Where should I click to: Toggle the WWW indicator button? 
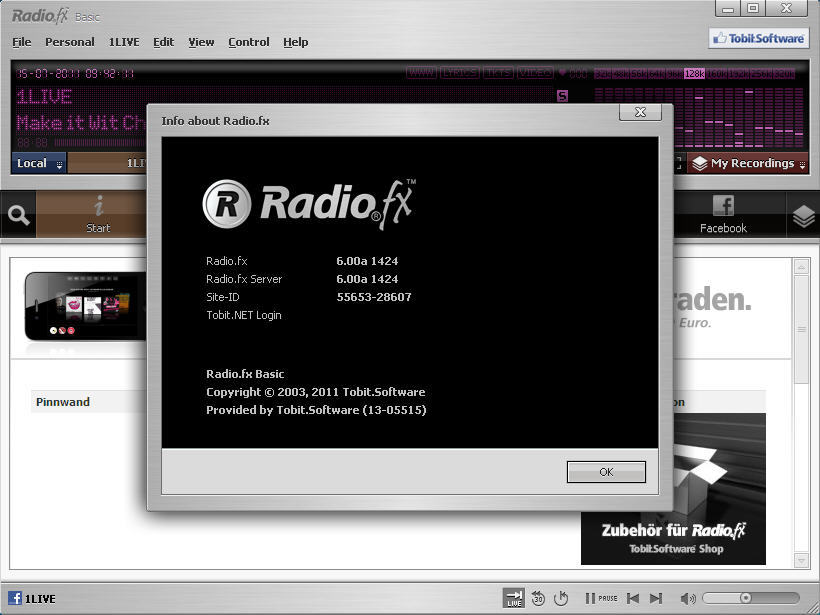click(421, 73)
